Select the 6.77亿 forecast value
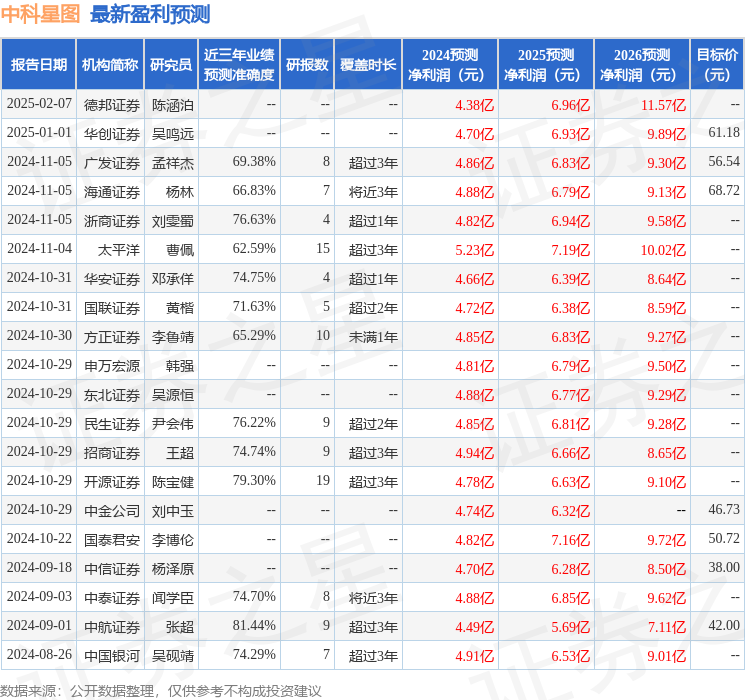The width and height of the screenshot is (745, 700). tap(570, 395)
